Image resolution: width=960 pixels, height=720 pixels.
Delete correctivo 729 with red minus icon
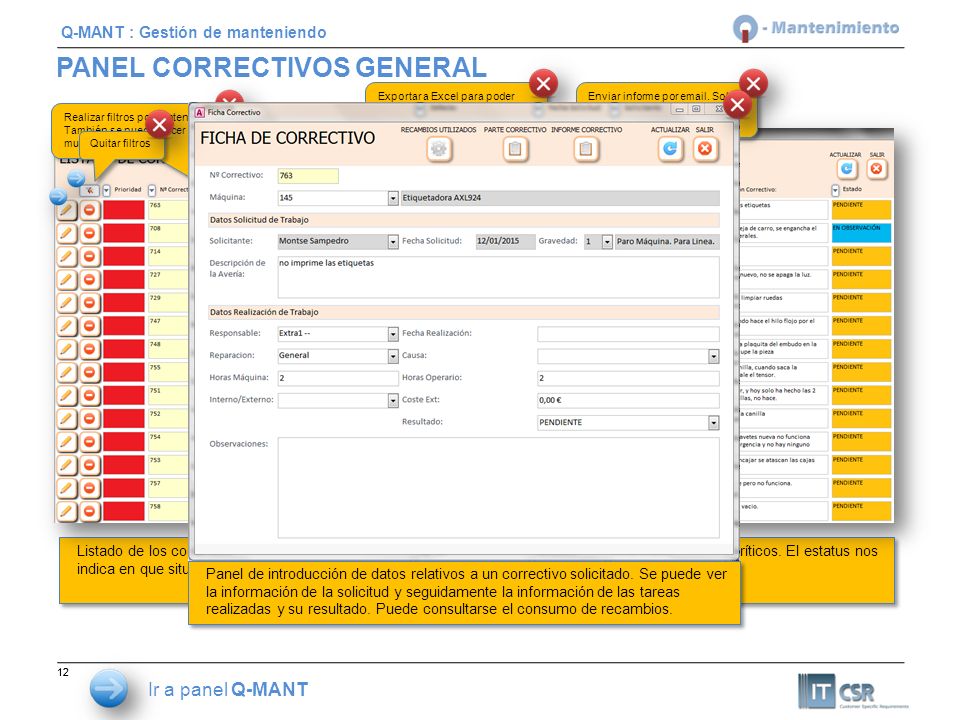coord(90,303)
